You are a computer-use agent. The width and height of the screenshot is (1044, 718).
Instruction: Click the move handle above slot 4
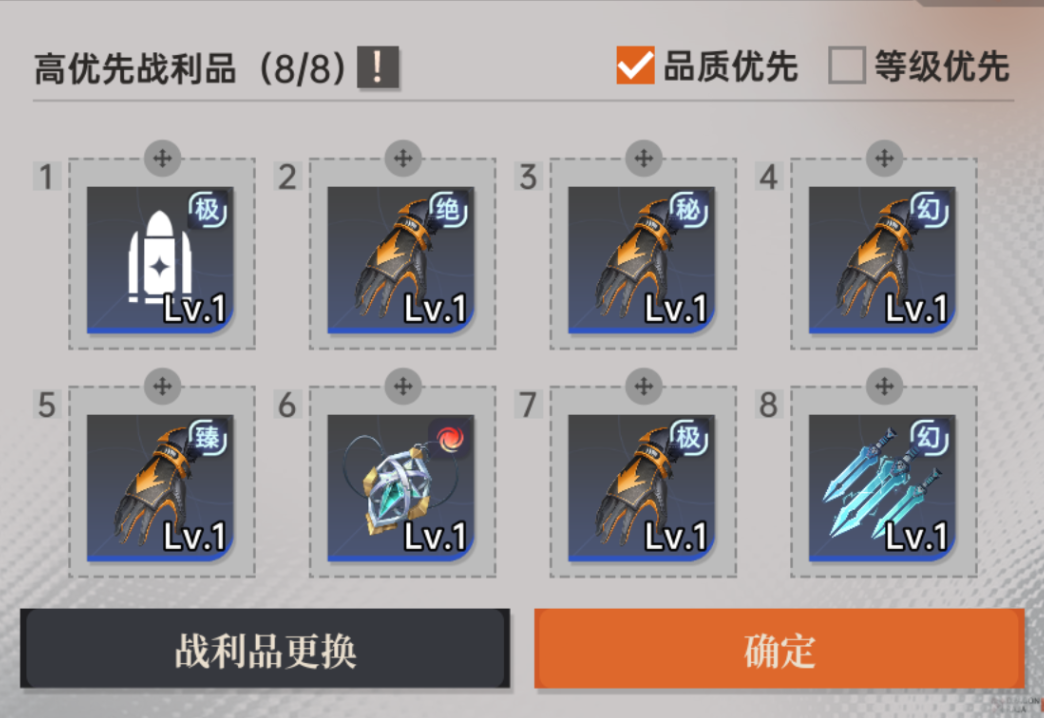884,159
